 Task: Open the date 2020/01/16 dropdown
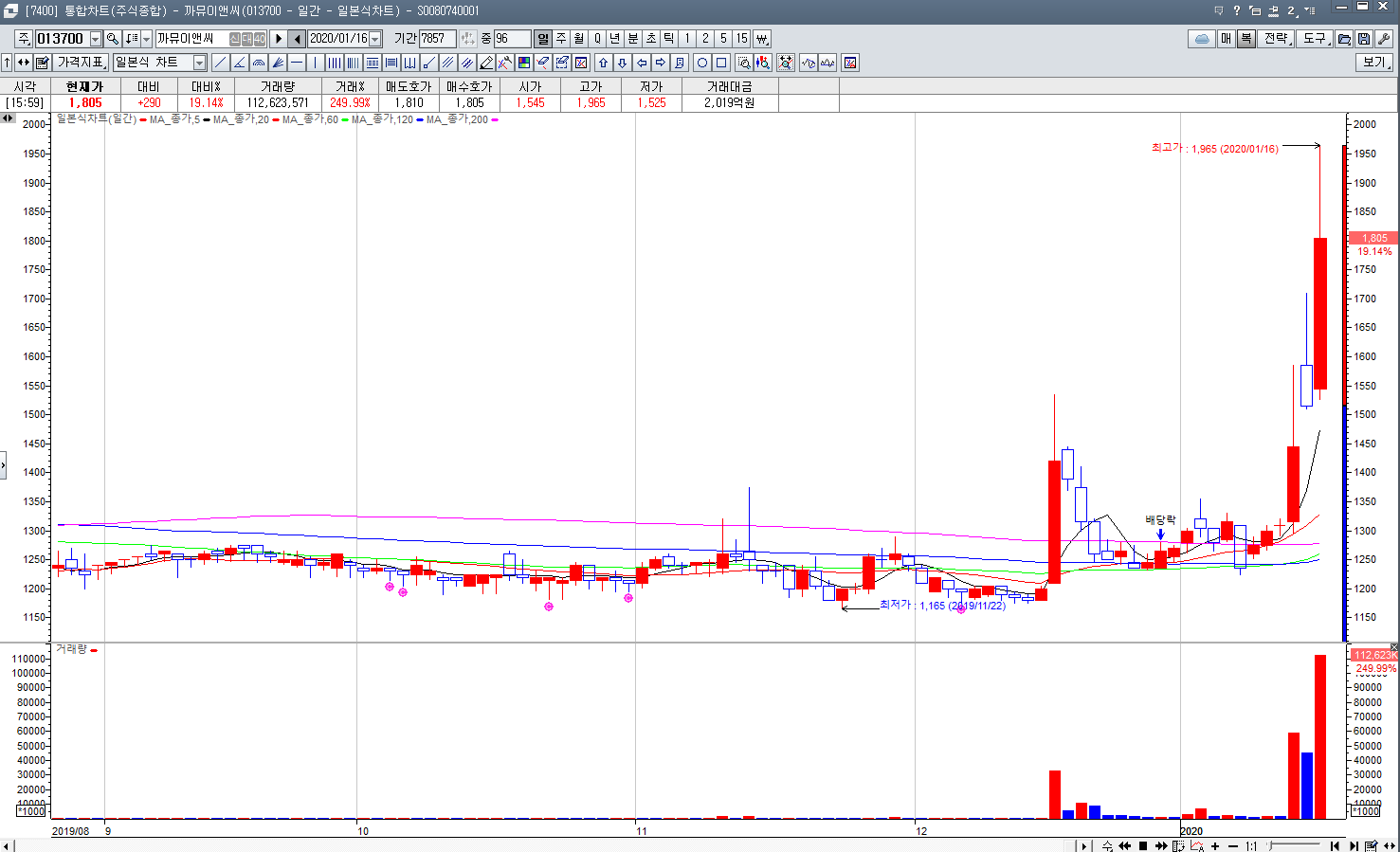(375, 39)
